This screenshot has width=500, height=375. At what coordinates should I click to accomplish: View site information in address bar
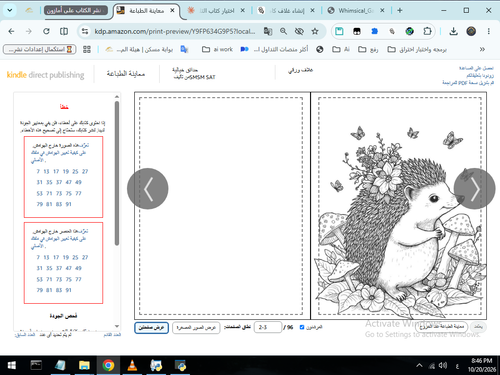coord(85,31)
